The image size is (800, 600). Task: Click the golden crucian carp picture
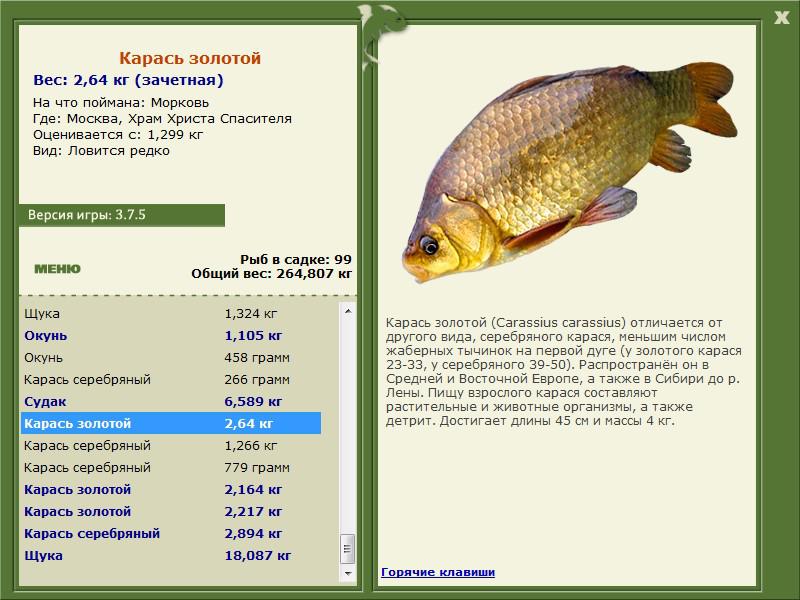pos(570,172)
